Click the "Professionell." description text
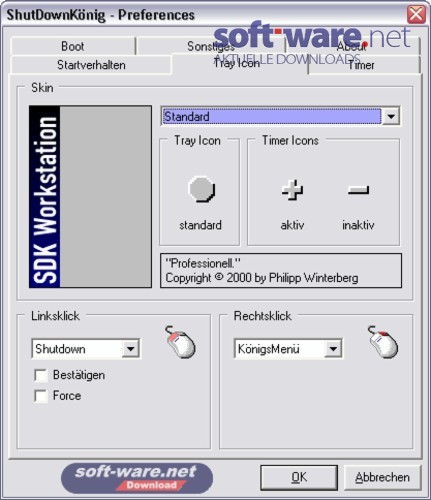The width and height of the screenshot is (431, 500). click(x=203, y=263)
